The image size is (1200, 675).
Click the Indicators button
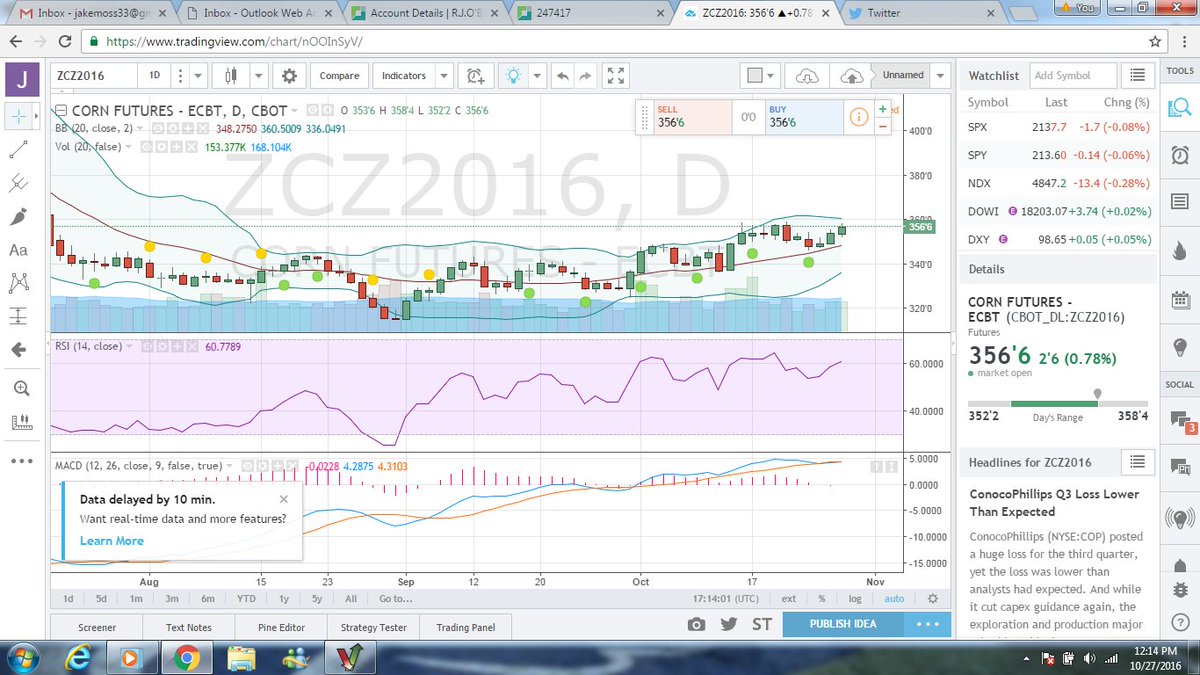[x=404, y=76]
